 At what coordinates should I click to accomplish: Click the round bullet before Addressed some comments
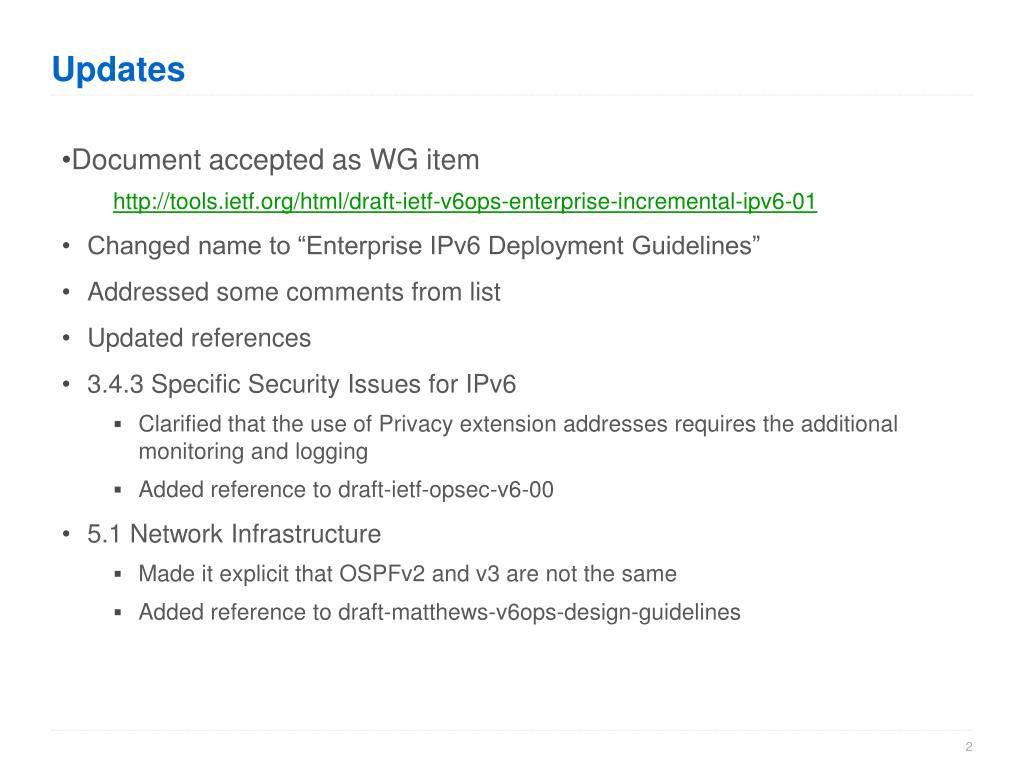(x=66, y=292)
